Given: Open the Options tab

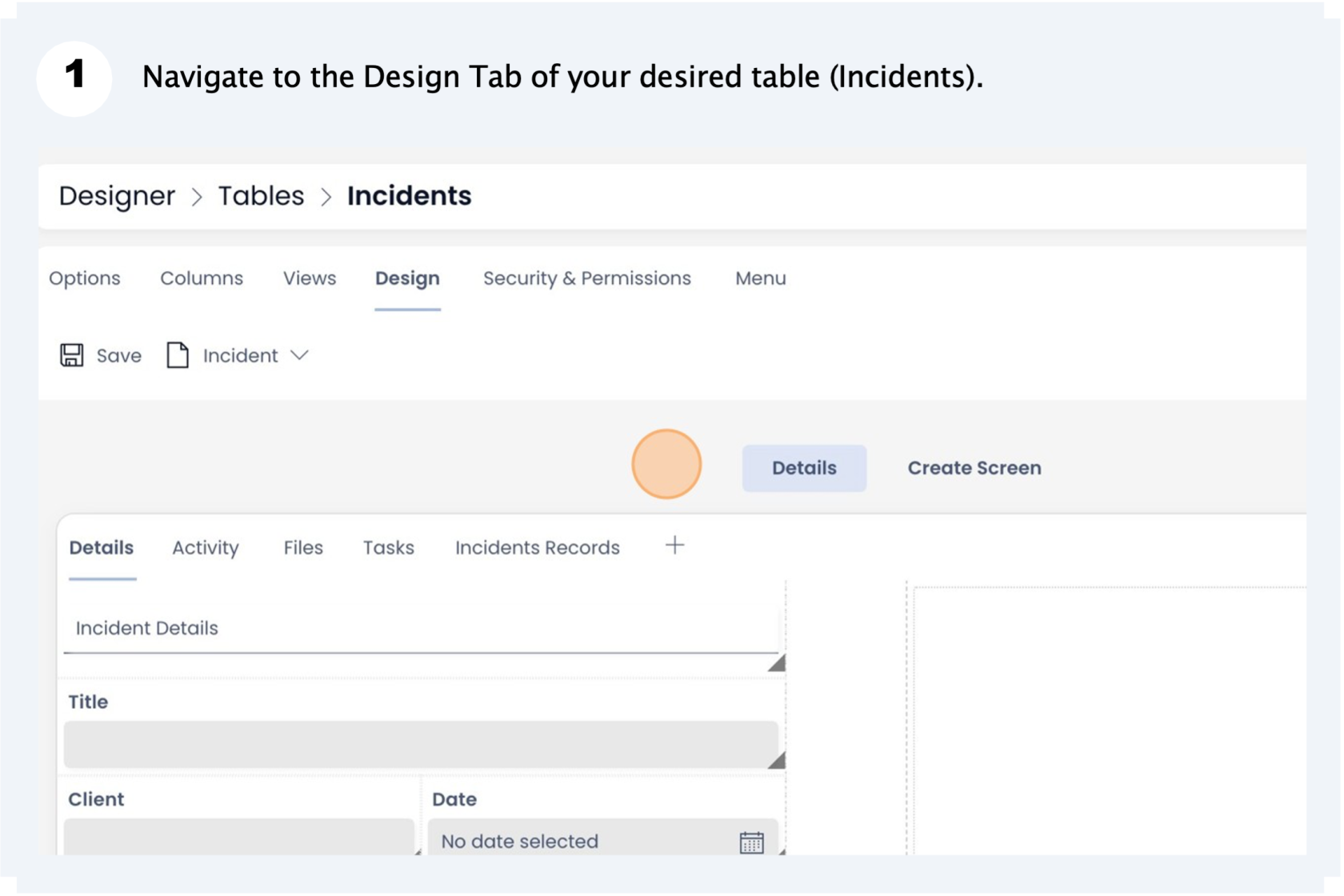Looking at the screenshot, I should (85, 278).
